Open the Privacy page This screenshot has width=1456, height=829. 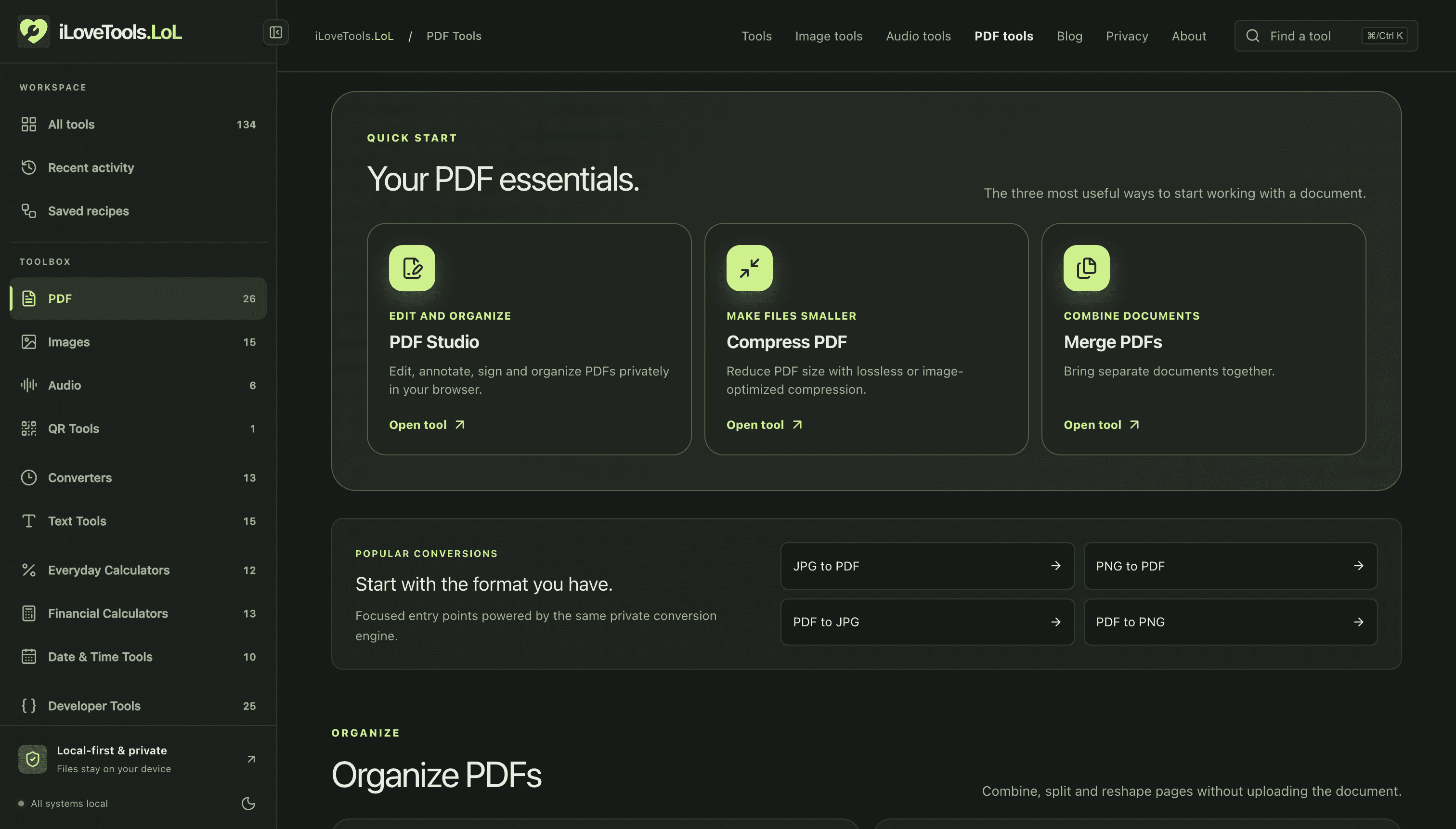pyautogui.click(x=1126, y=36)
